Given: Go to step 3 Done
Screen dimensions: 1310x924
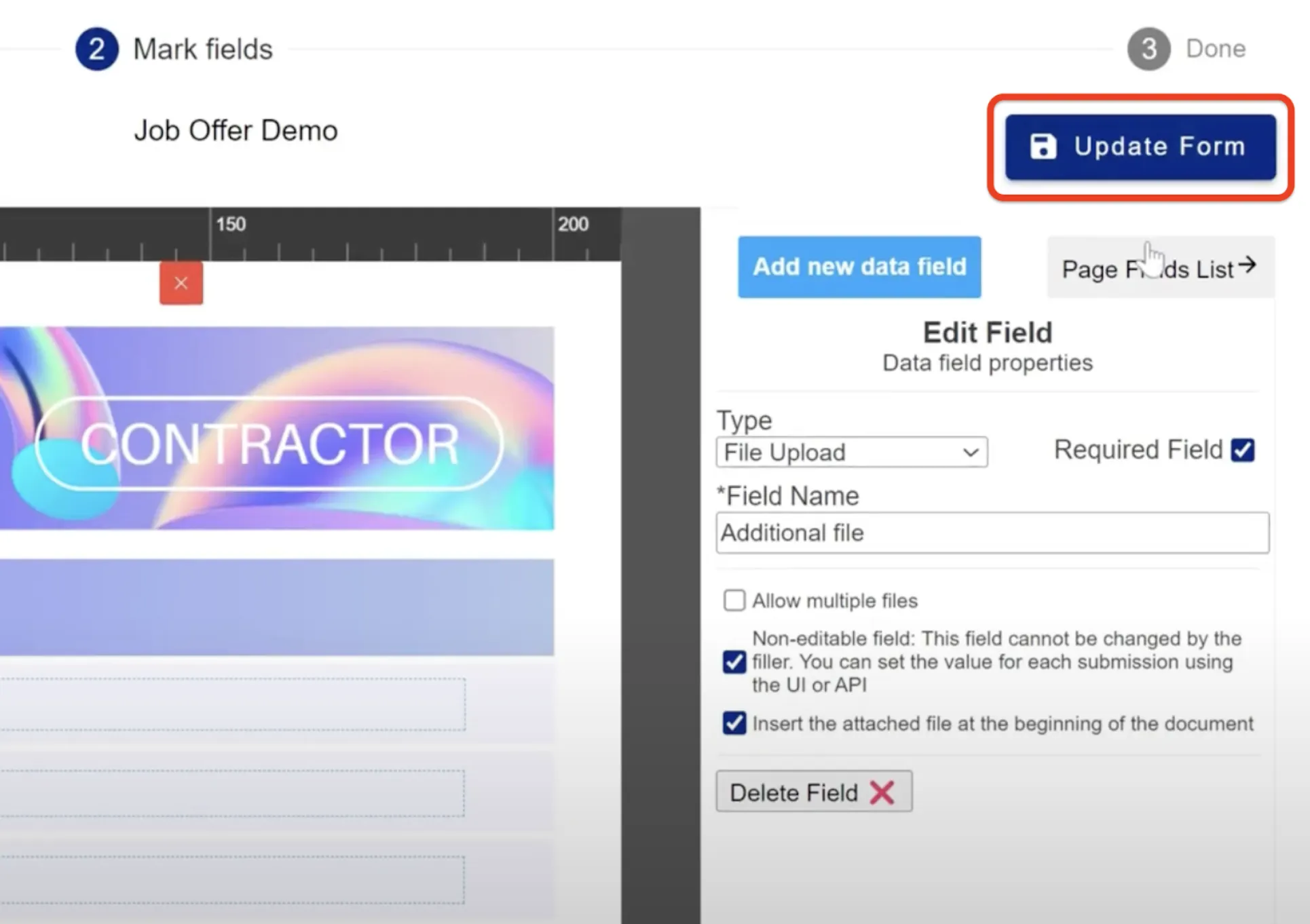Looking at the screenshot, I should tap(1186, 49).
